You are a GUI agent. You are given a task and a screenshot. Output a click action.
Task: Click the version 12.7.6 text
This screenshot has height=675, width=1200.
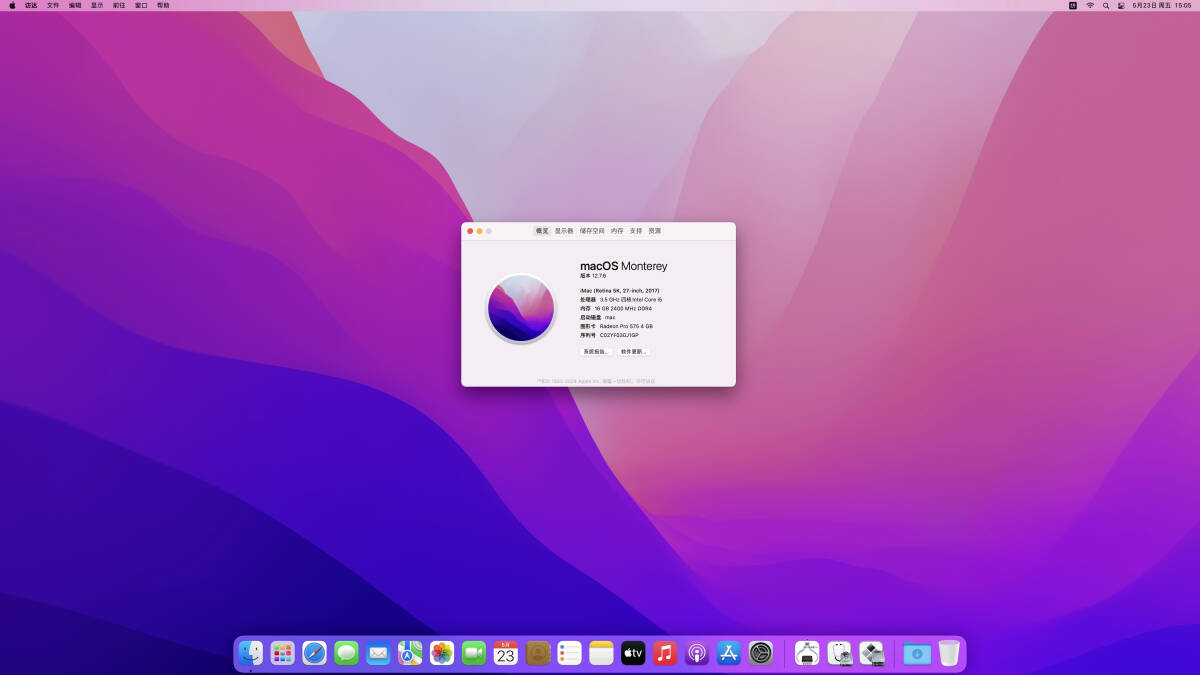tap(593, 276)
